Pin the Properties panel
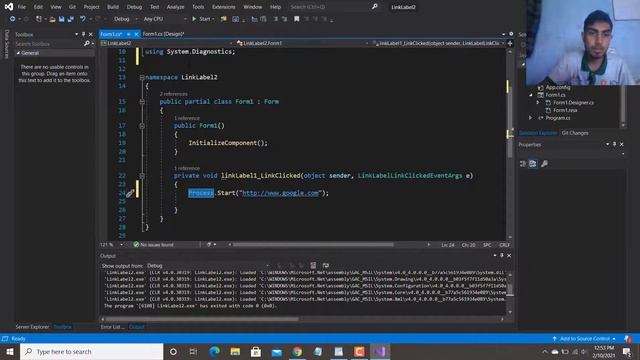Image resolution: width=640 pixels, height=360 pixels. point(615,144)
